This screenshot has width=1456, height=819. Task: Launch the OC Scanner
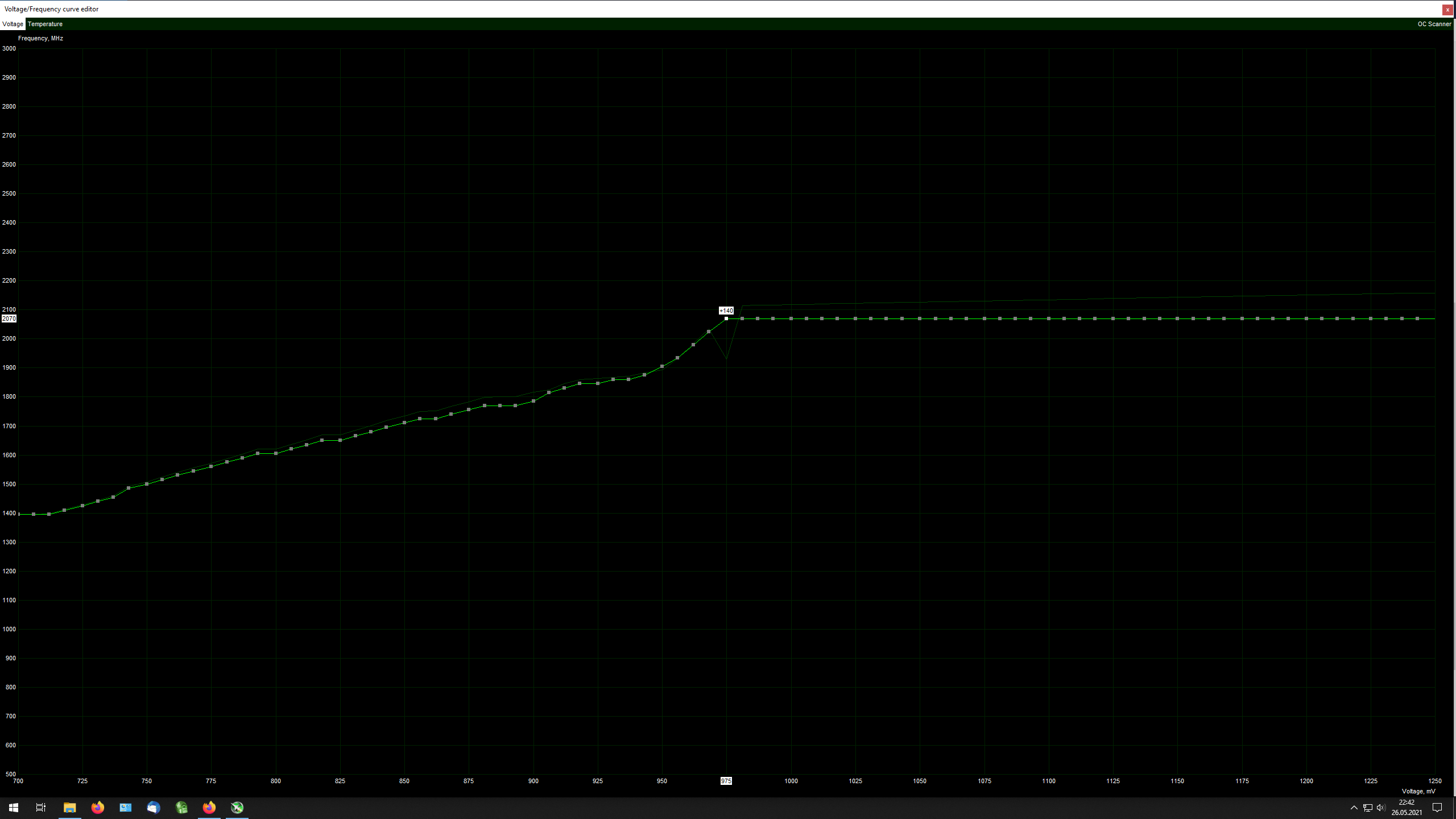pos(1434,24)
